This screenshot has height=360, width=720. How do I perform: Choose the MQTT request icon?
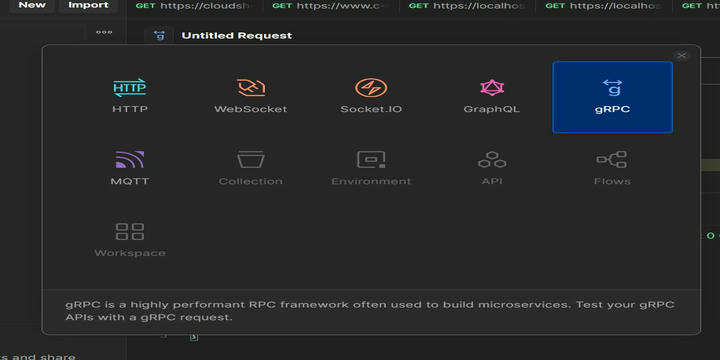pyautogui.click(x=130, y=159)
